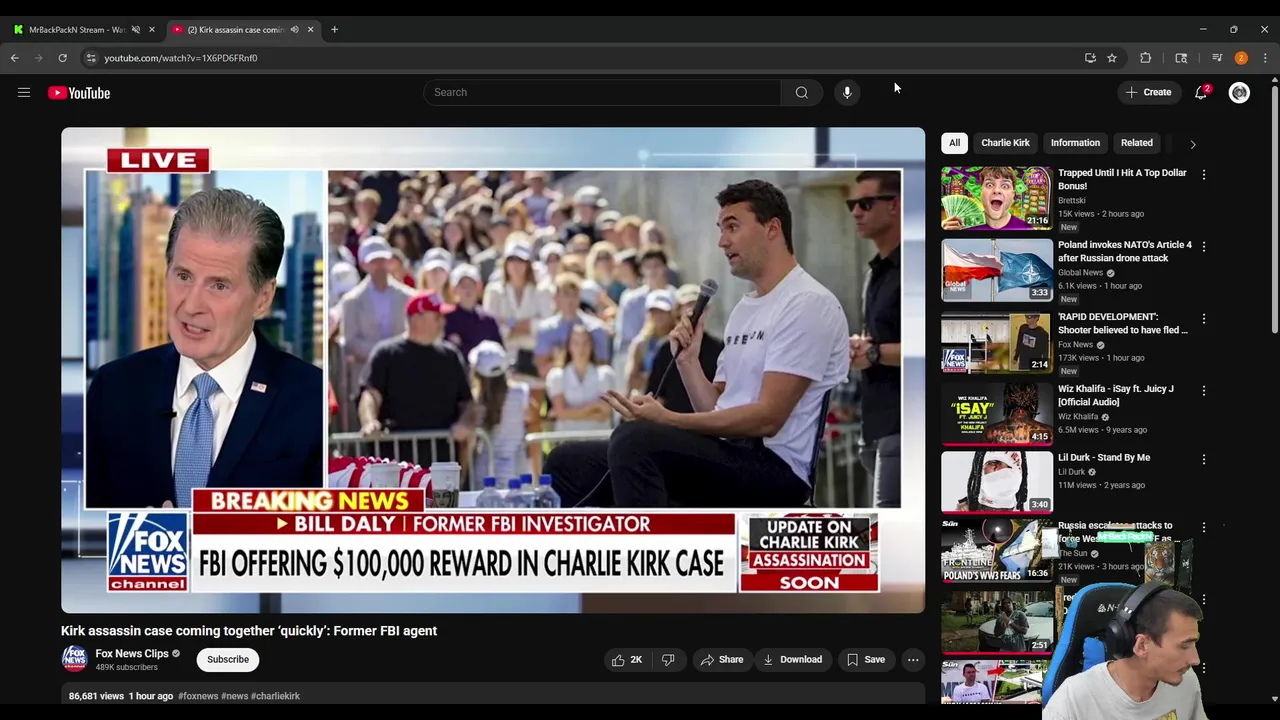Open Poland invokes NATO's Article 4 title

click(1125, 251)
